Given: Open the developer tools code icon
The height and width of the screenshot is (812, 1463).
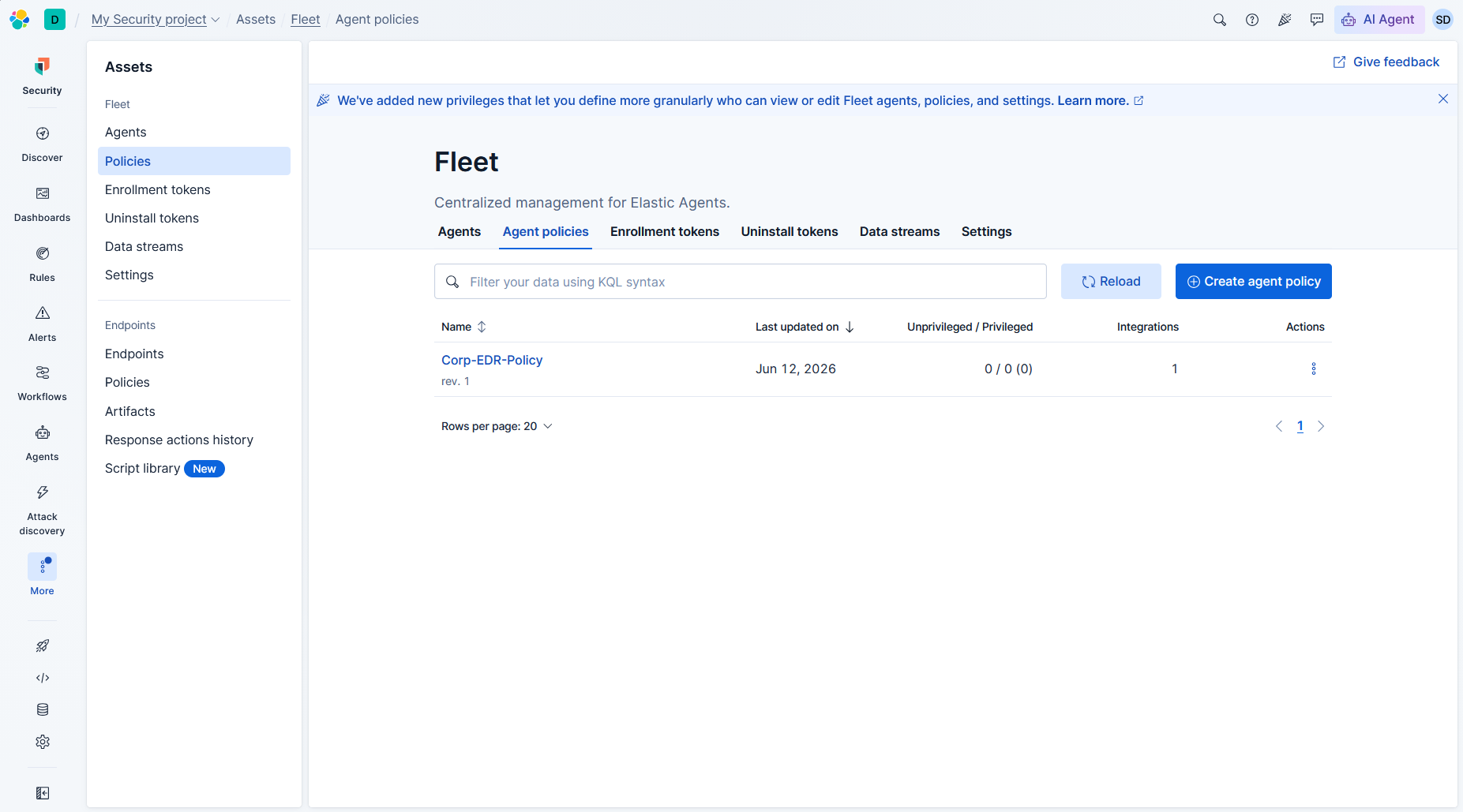Looking at the screenshot, I should [x=43, y=678].
